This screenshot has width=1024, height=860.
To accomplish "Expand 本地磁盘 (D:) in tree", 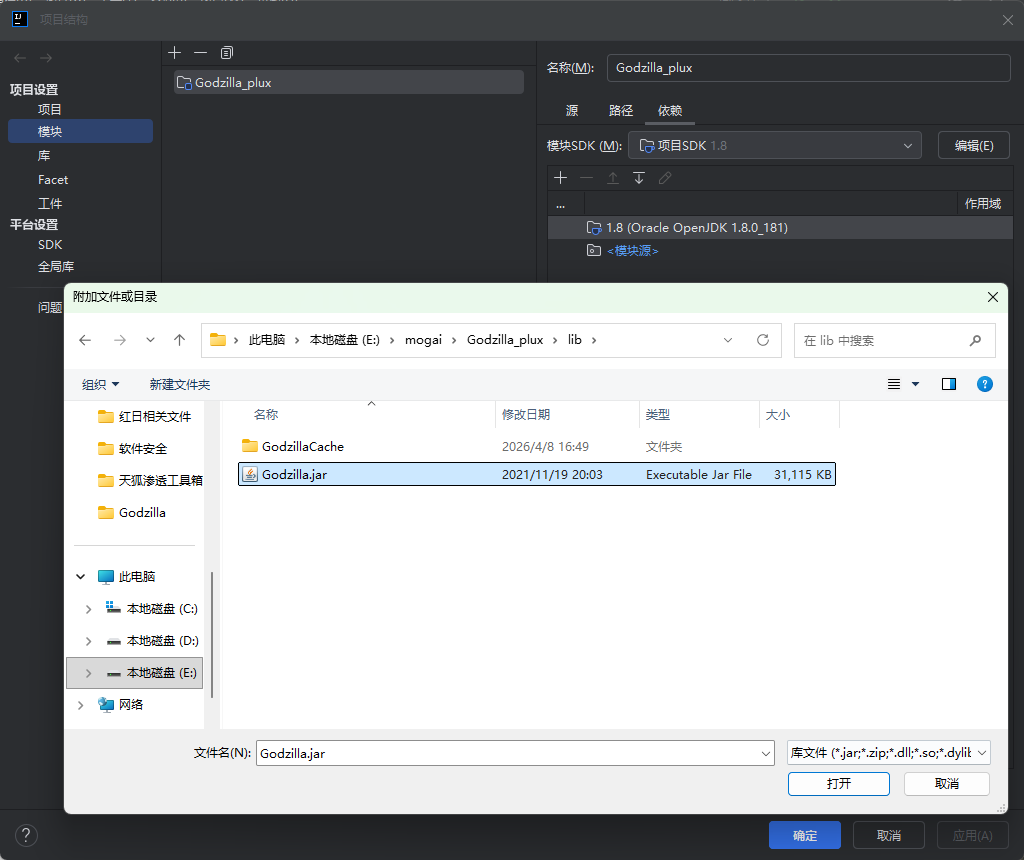I will (x=88, y=641).
